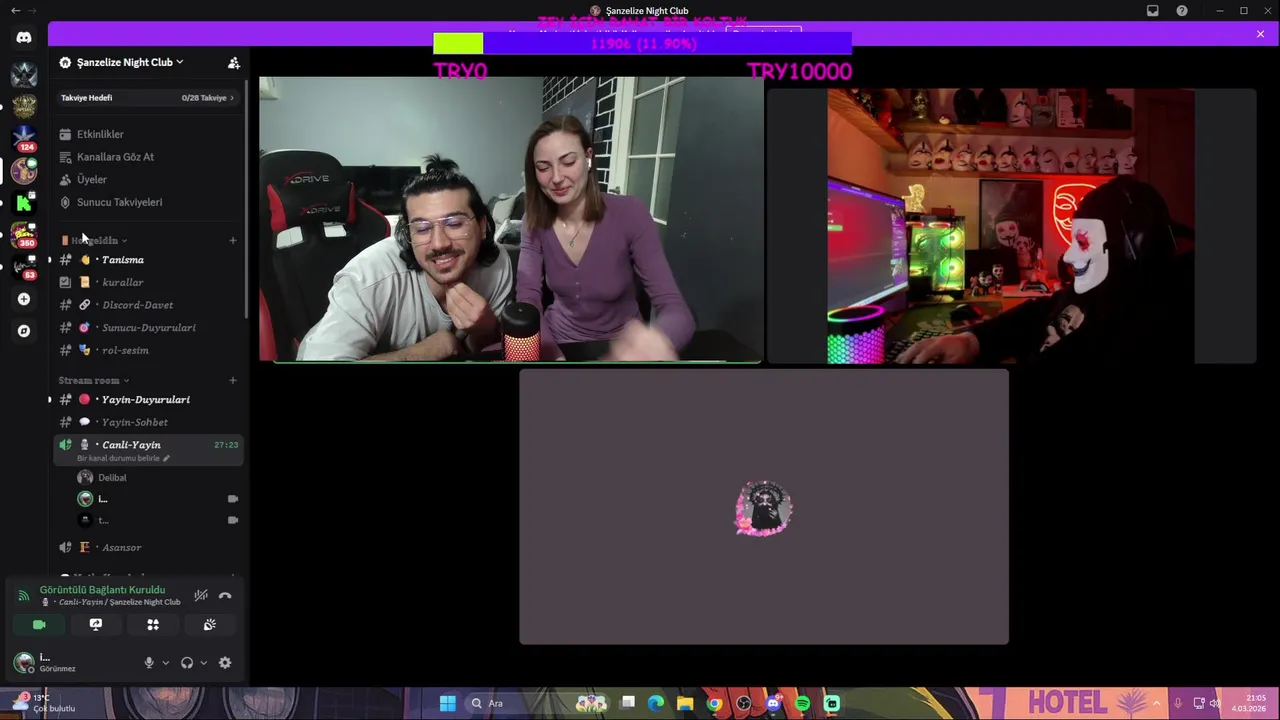Open the green K server icon
This screenshot has height=720, width=1280.
[24, 203]
